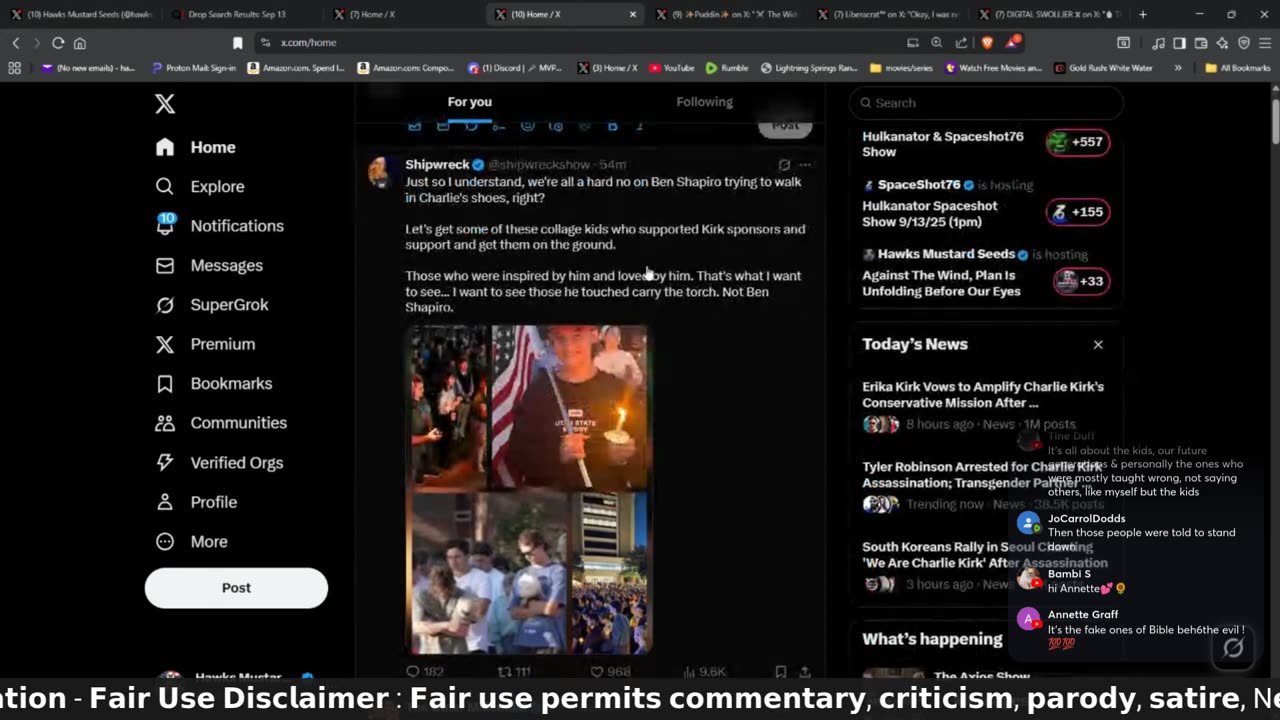Open Messages in the sidebar

(x=209, y=266)
